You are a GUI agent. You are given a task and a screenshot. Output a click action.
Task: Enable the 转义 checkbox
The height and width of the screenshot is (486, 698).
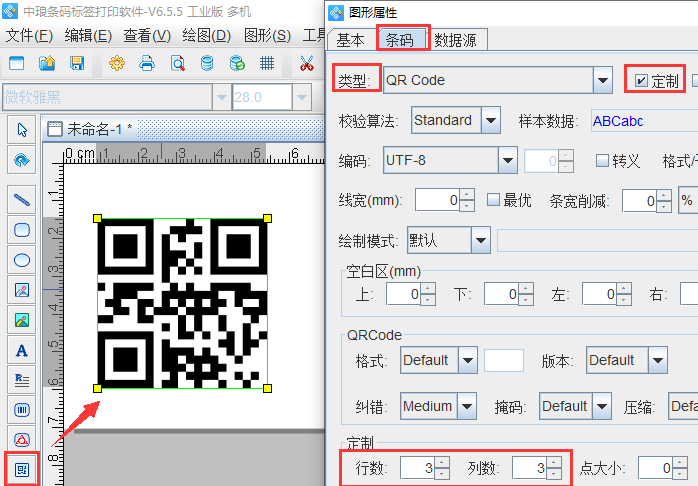click(602, 161)
